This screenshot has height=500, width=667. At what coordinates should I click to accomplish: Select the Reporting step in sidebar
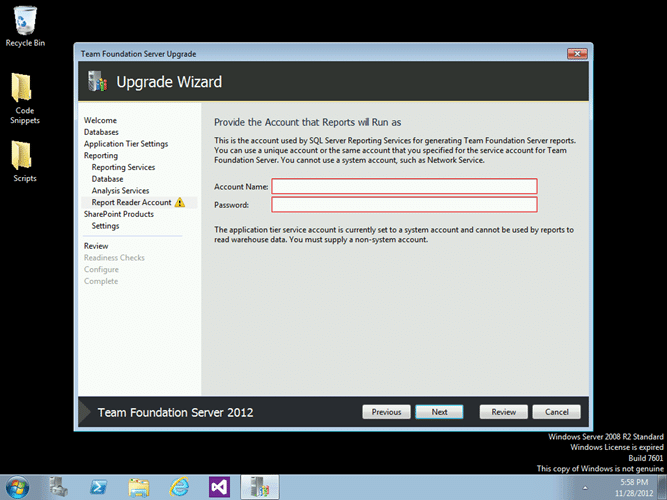click(100, 155)
